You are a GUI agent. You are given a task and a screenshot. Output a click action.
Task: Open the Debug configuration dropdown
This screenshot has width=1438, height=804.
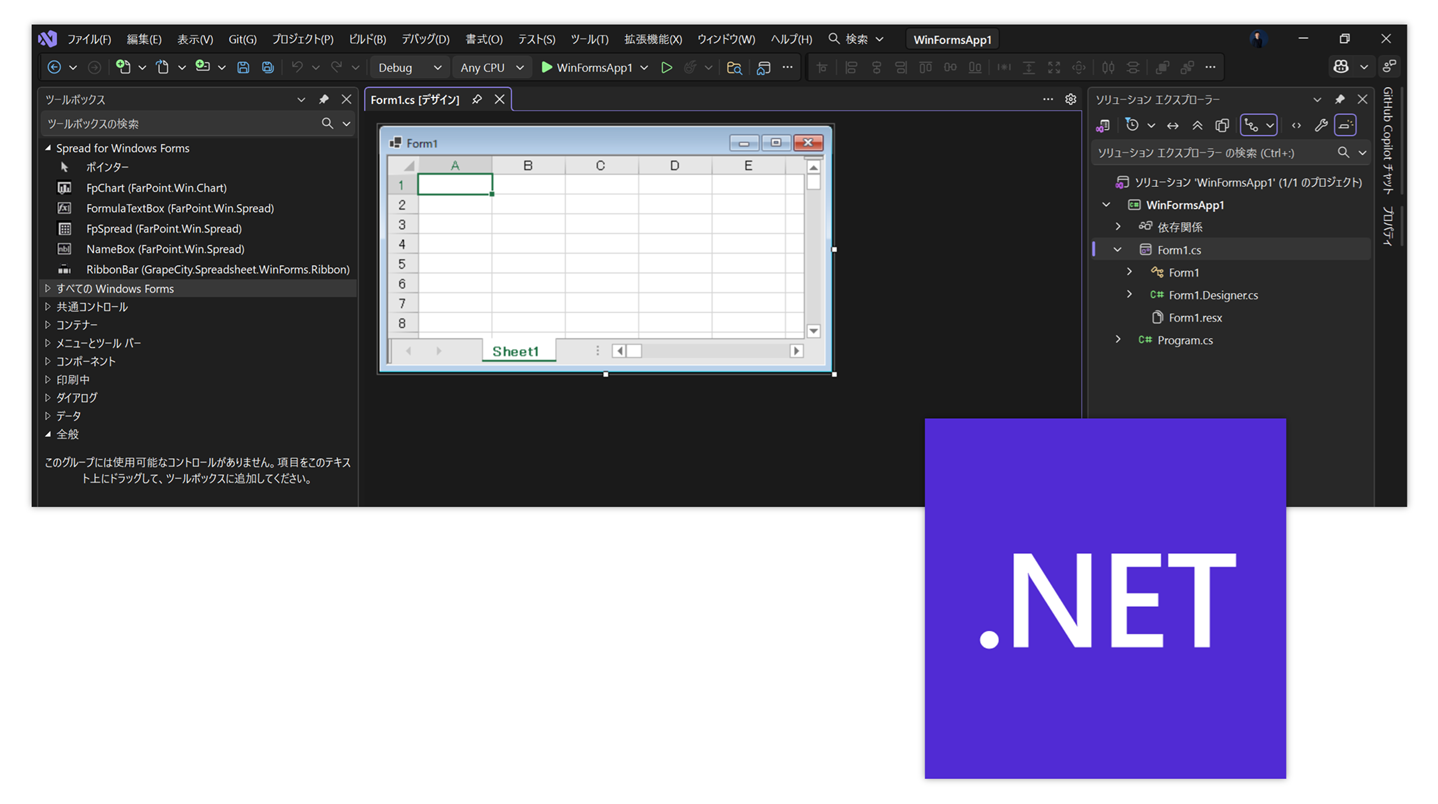coord(410,67)
